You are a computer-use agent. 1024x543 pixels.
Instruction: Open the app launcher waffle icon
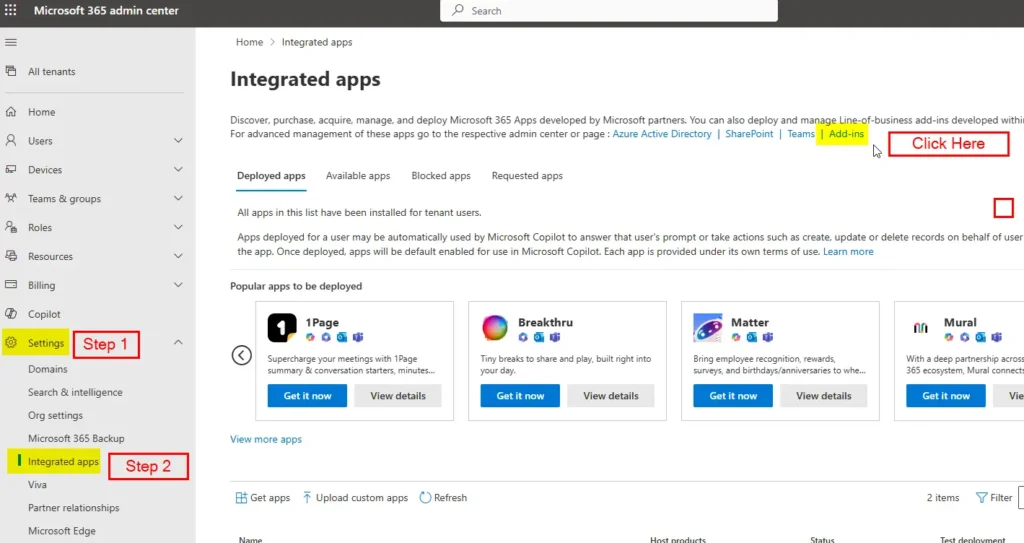(10, 10)
